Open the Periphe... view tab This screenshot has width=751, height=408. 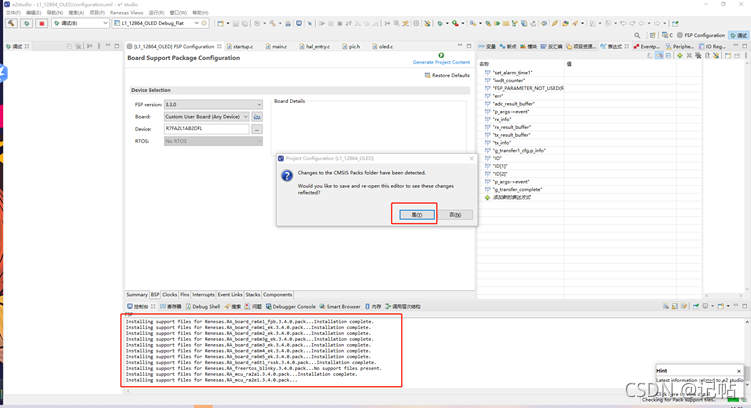pyautogui.click(x=680, y=46)
